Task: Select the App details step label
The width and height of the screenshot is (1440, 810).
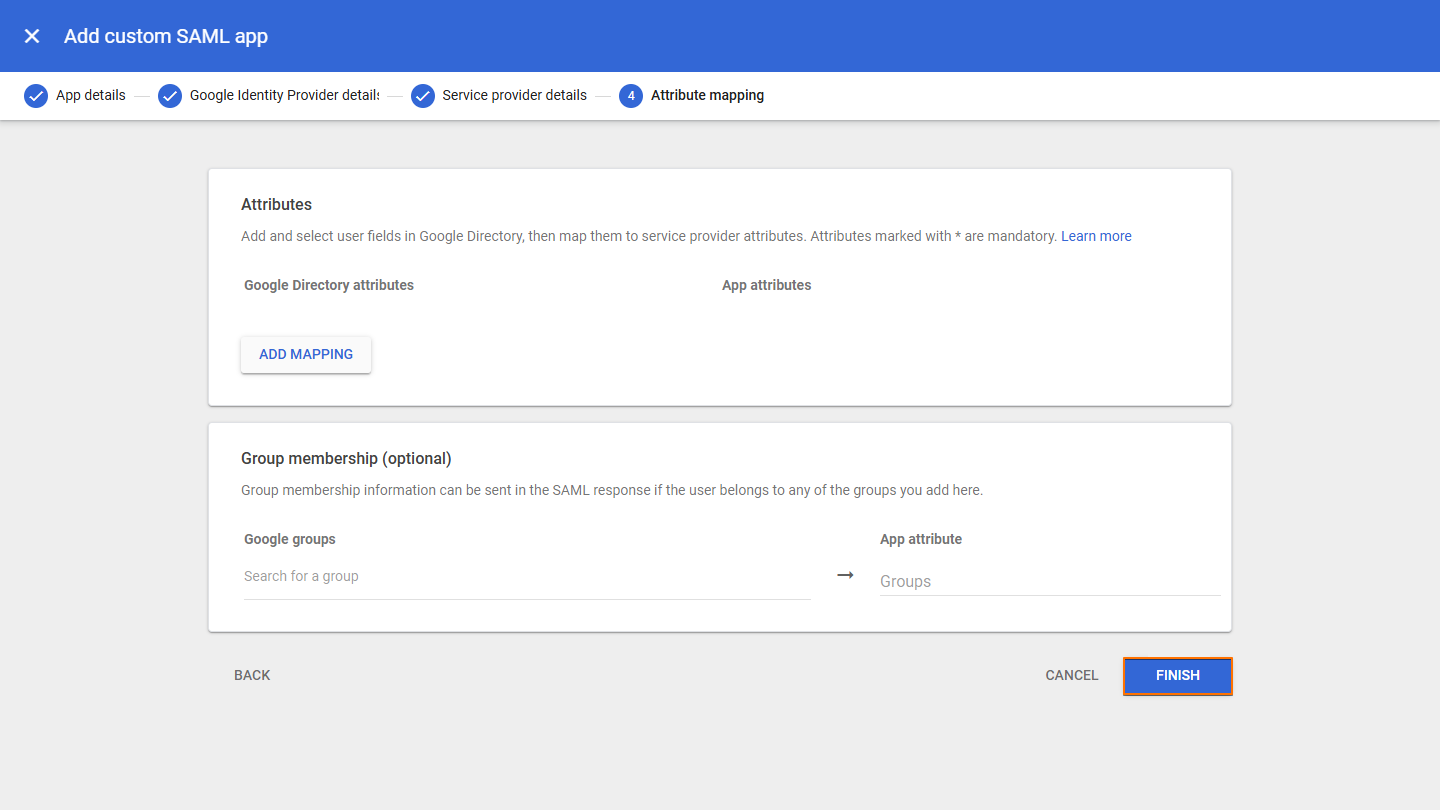Action: point(90,95)
